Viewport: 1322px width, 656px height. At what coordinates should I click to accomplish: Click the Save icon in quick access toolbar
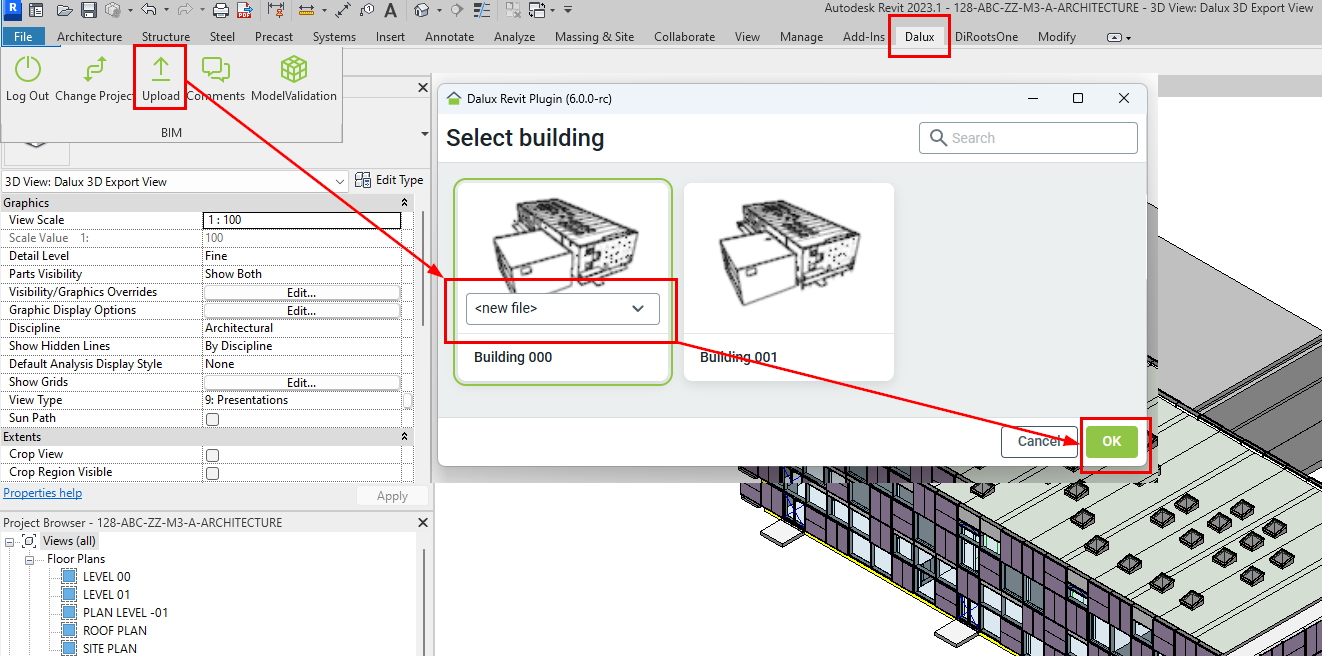[88, 11]
